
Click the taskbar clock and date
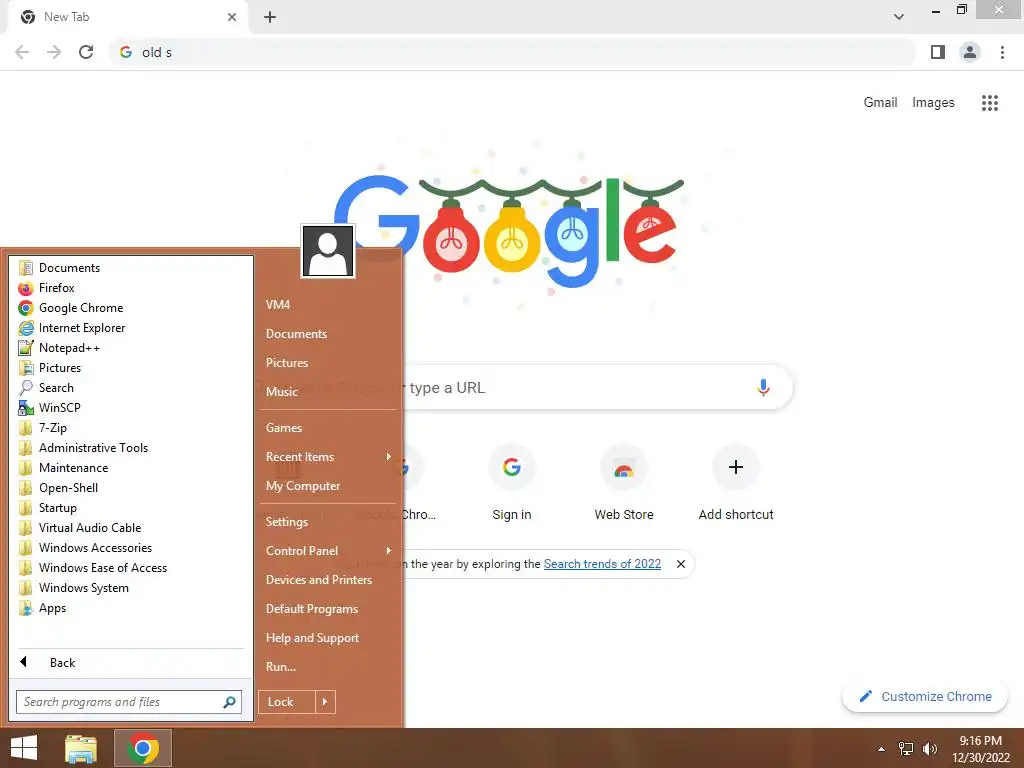980,749
